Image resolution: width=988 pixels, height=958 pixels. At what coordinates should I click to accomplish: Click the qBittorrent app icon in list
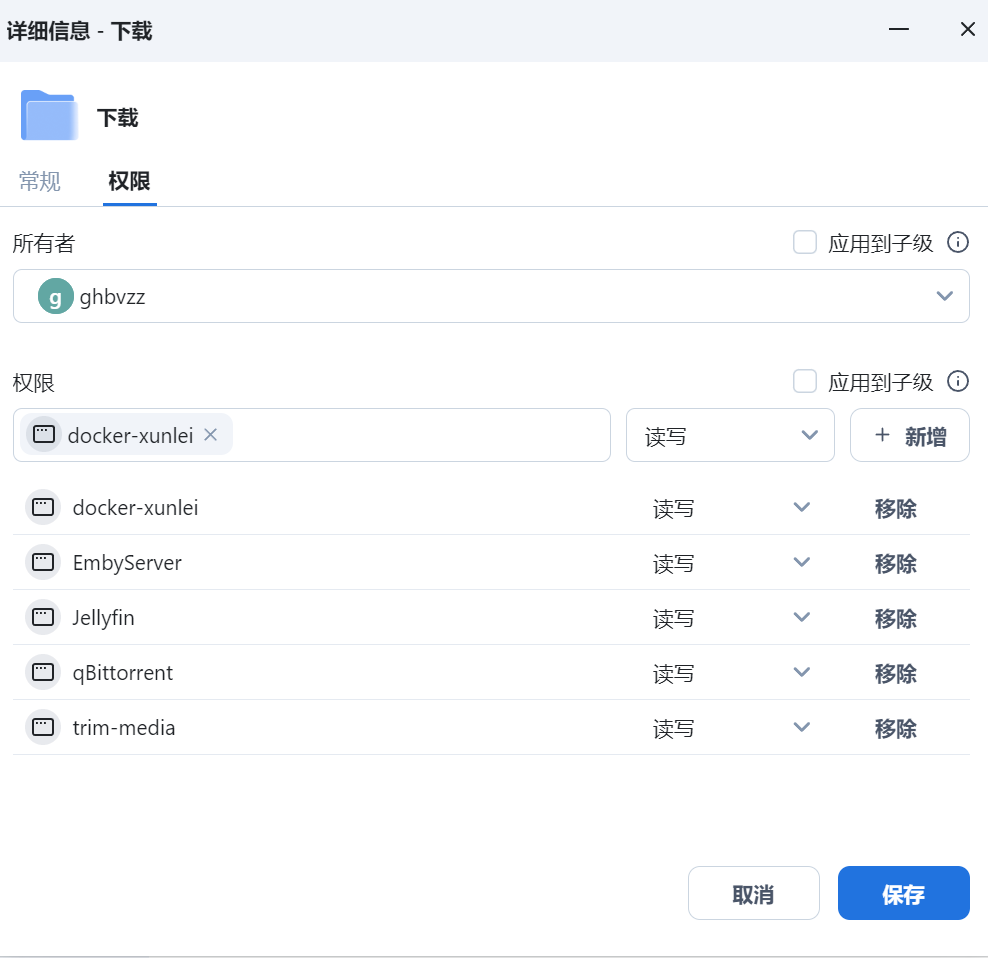[x=43, y=673]
